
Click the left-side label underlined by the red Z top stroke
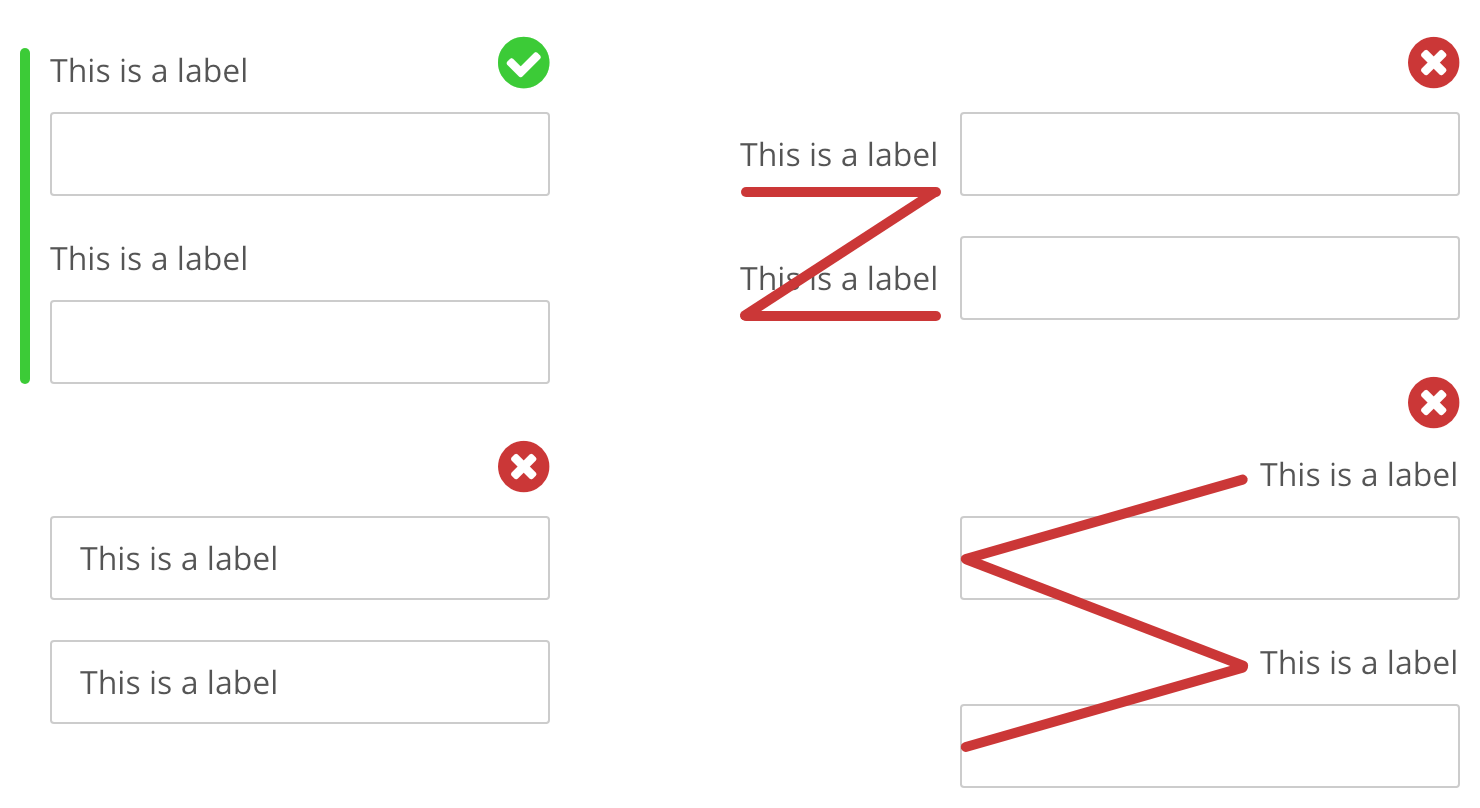point(839,155)
